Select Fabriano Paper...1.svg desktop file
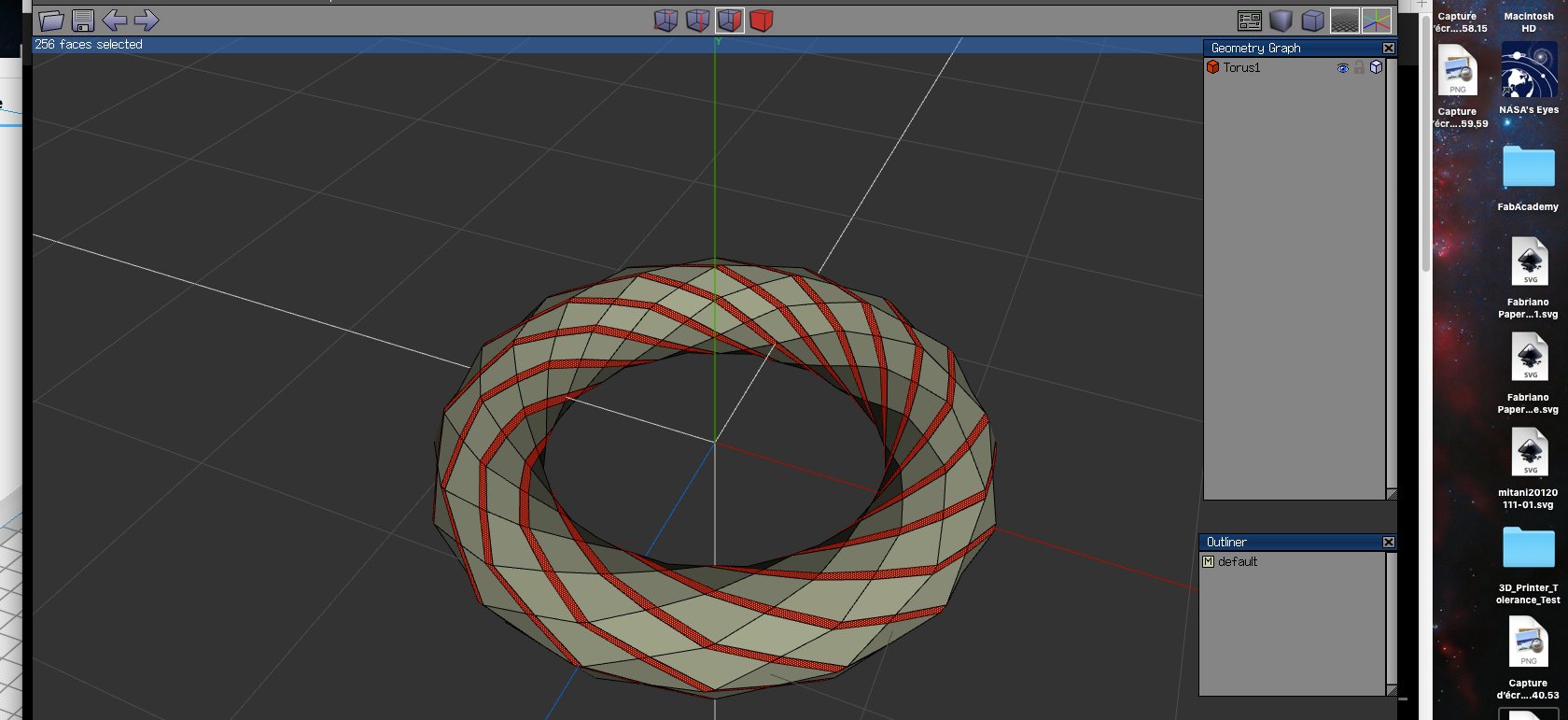 [x=1529, y=278]
